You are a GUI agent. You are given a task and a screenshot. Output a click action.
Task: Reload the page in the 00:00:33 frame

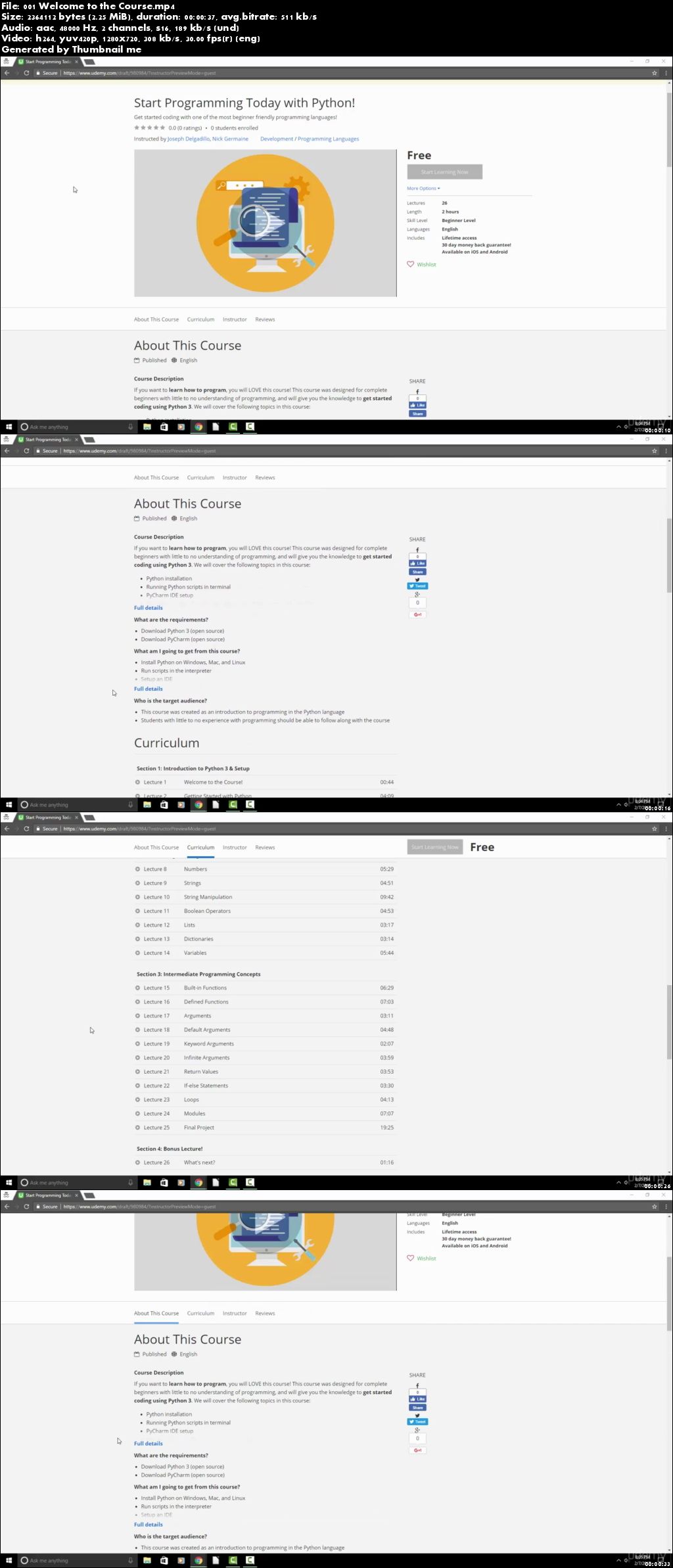[26, 1207]
